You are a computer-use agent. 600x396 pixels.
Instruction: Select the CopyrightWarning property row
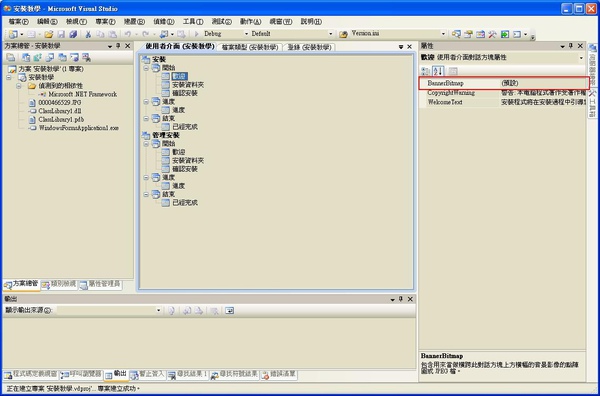(502, 93)
